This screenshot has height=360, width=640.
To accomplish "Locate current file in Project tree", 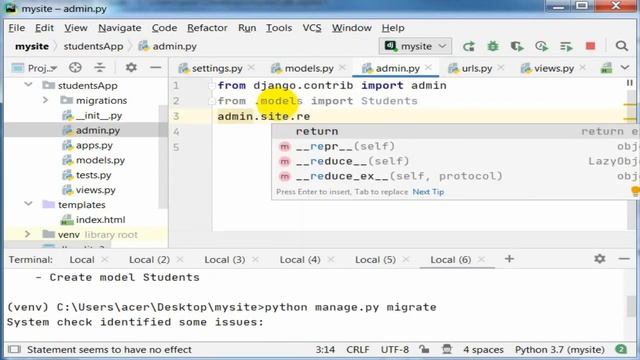I will 75,68.
